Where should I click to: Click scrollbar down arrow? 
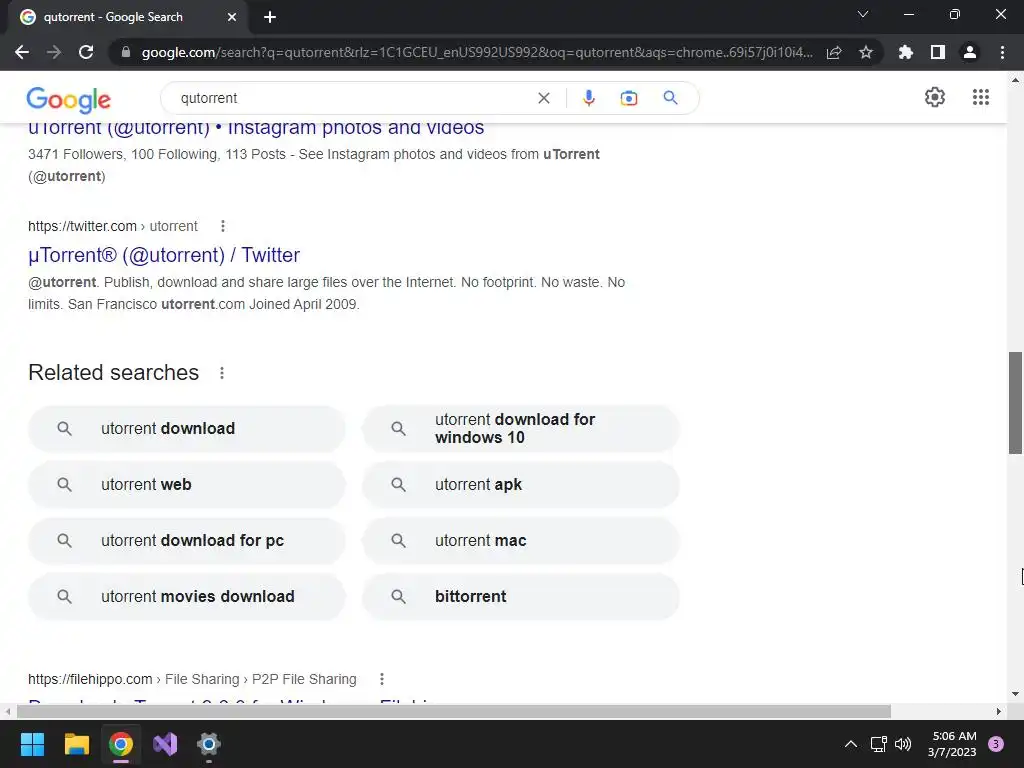click(1015, 694)
